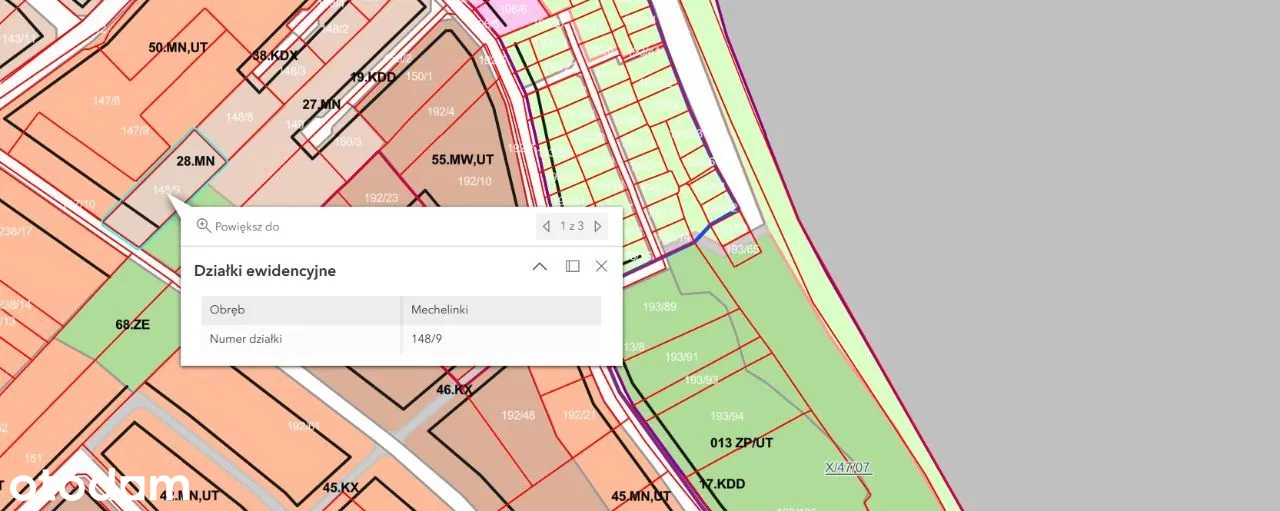Click the 55.MW,UT zone label
The image size is (1280, 511).
462,159
